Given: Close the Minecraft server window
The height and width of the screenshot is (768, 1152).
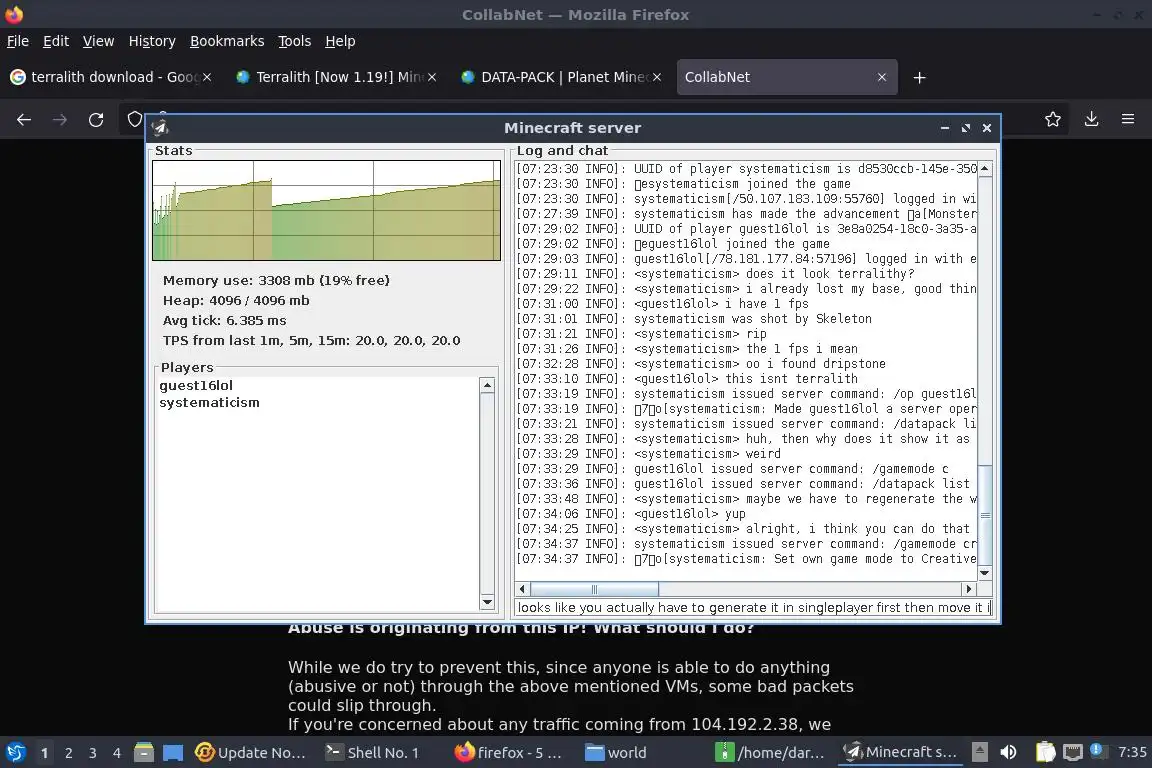Looking at the screenshot, I should coord(987,128).
